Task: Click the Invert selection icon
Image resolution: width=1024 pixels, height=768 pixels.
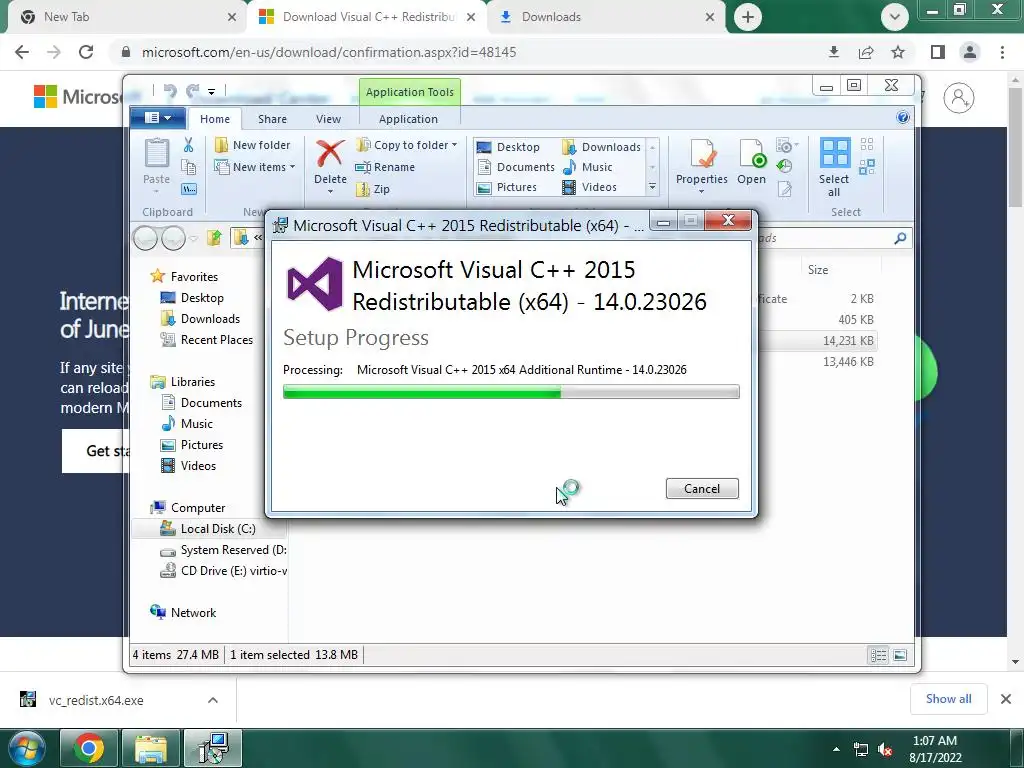Action: 867,167
